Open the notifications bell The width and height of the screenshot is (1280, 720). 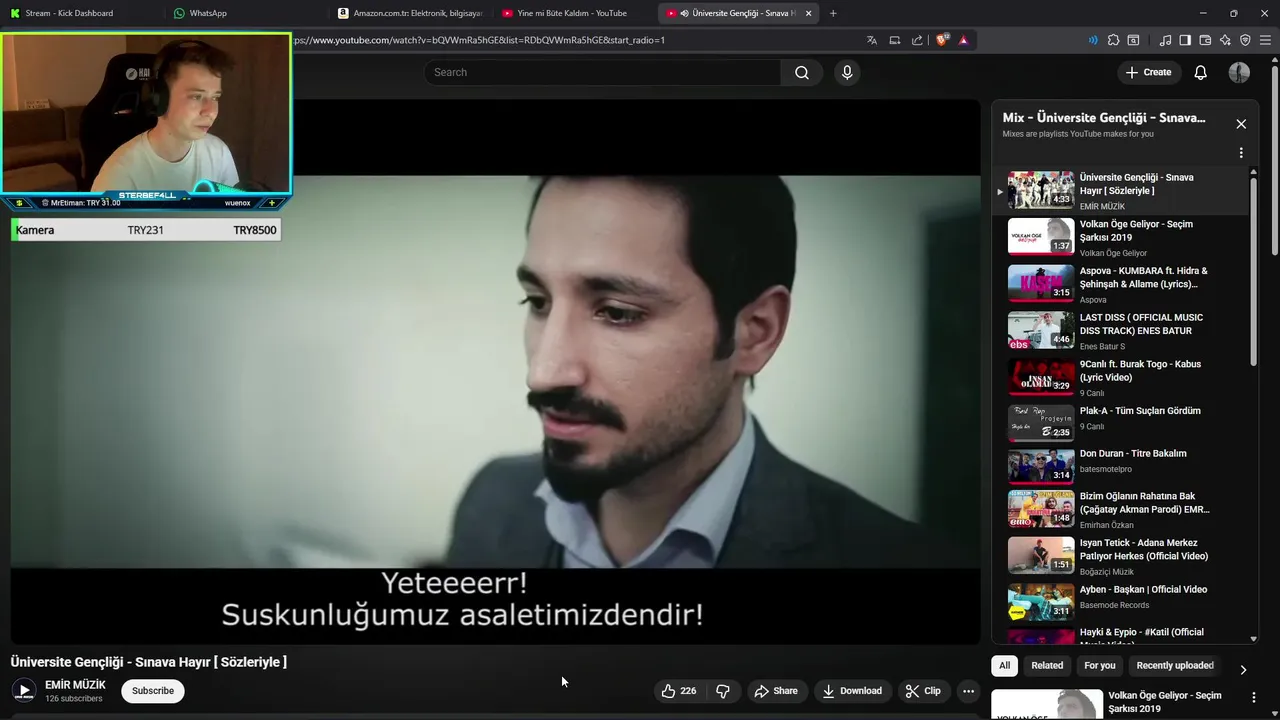tap(1200, 72)
